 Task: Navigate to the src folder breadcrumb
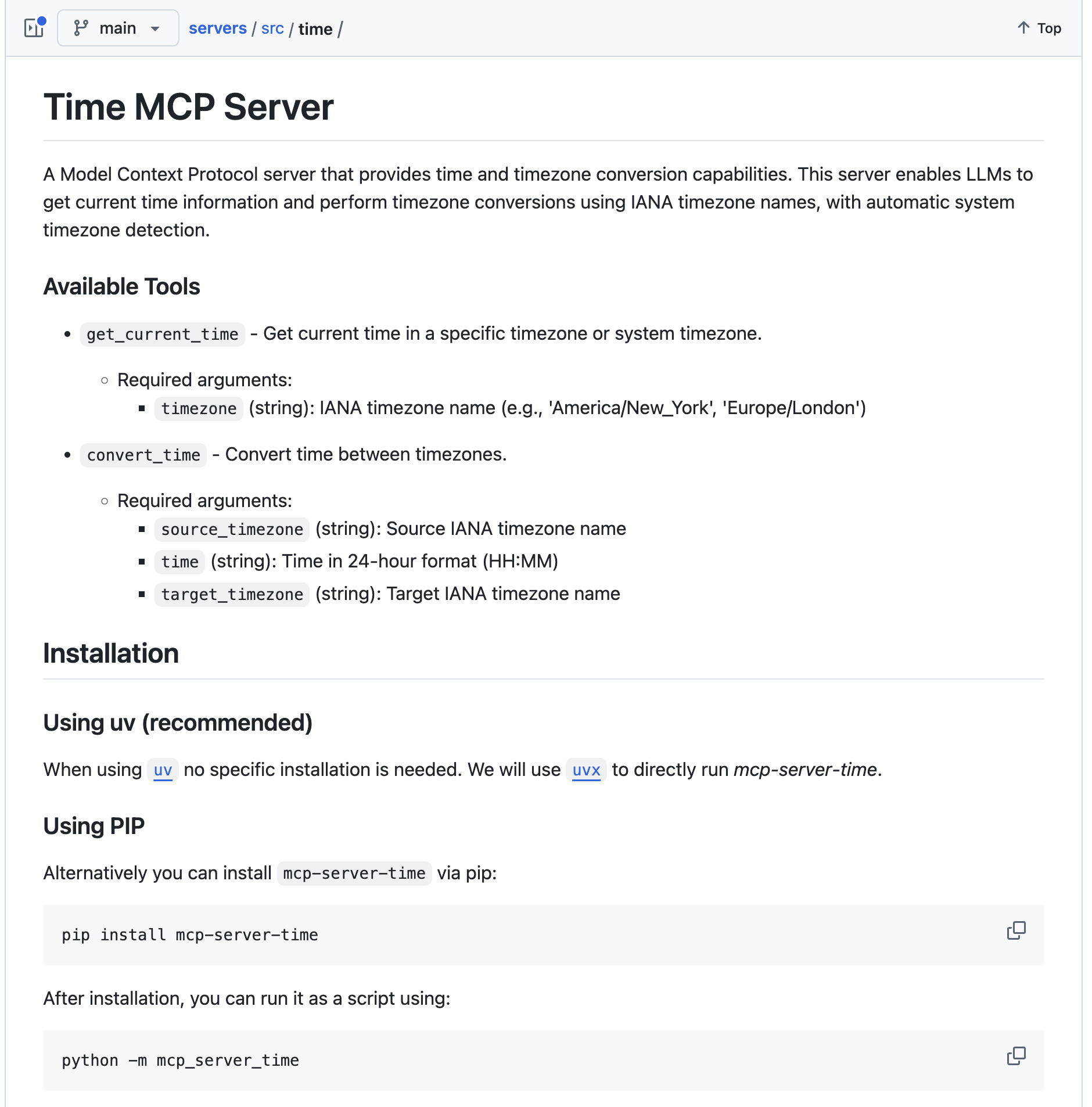pos(272,28)
